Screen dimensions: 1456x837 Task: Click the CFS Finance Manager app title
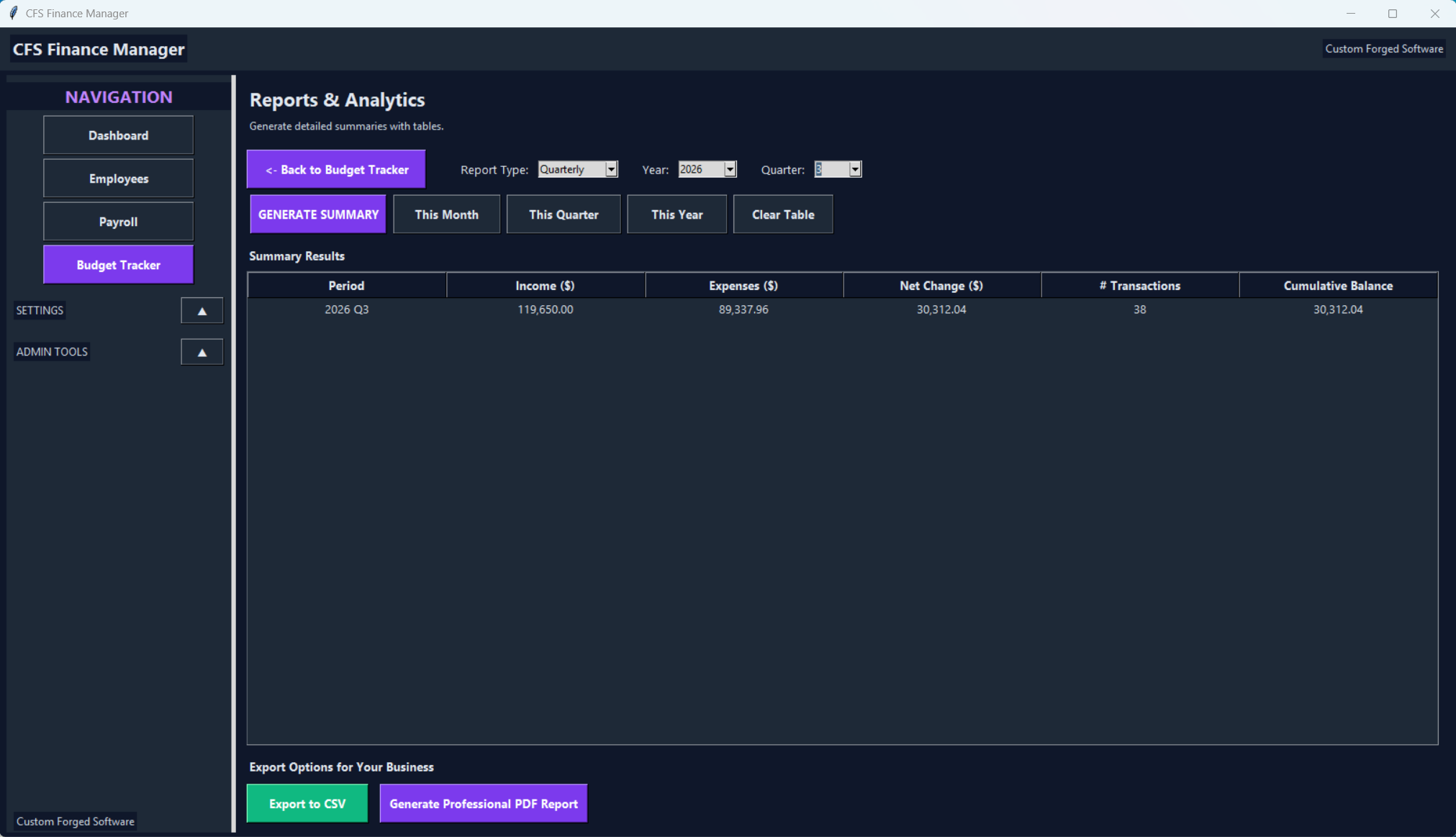pyautogui.click(x=99, y=49)
